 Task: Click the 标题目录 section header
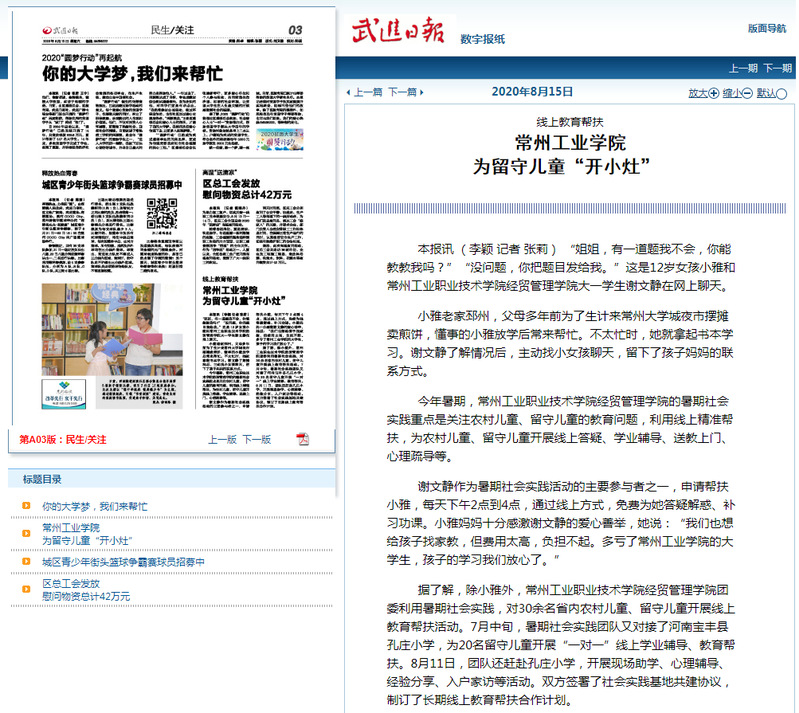click(42, 479)
